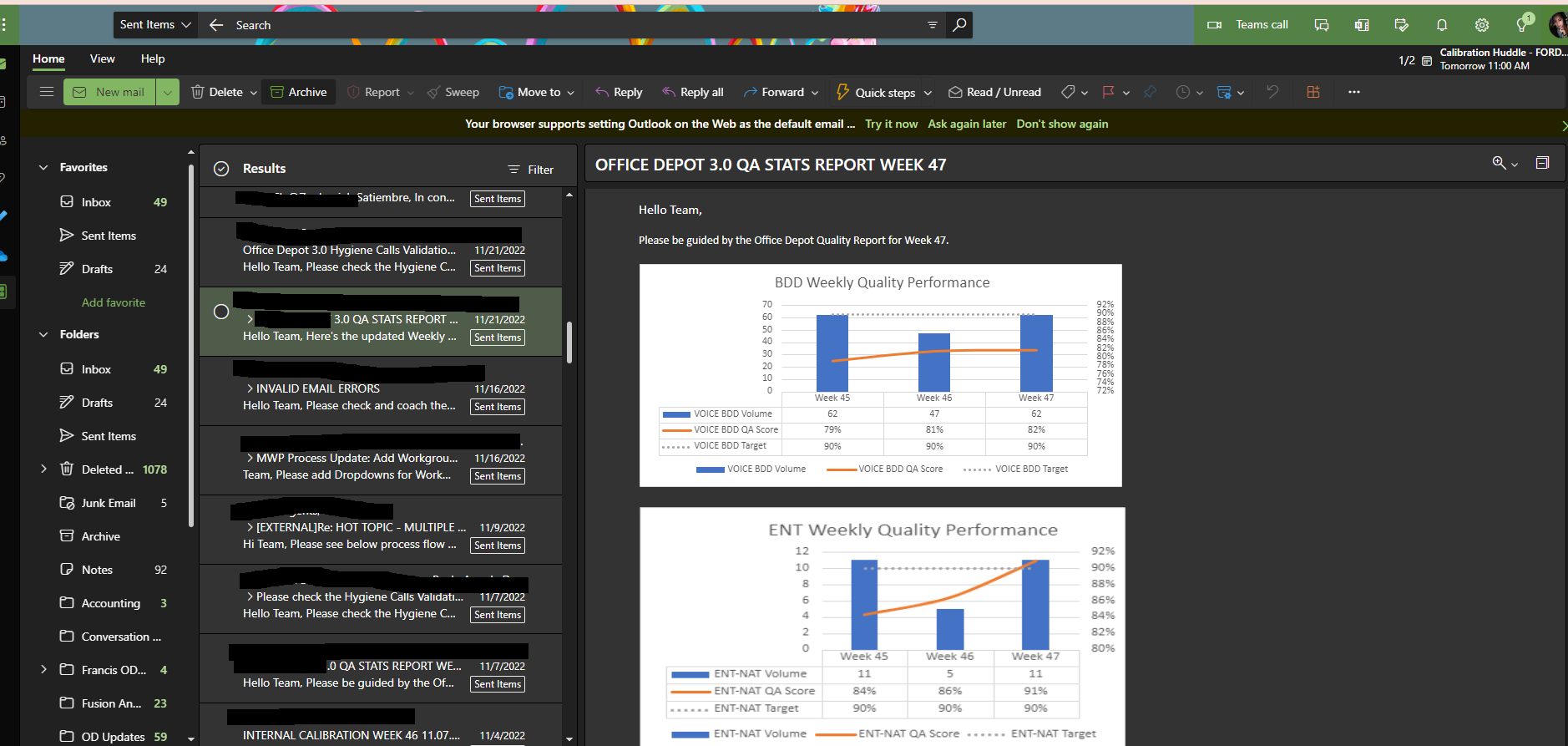This screenshot has height=746, width=1568.
Task: Select all results with the circle checkbox
Action: coord(221,169)
